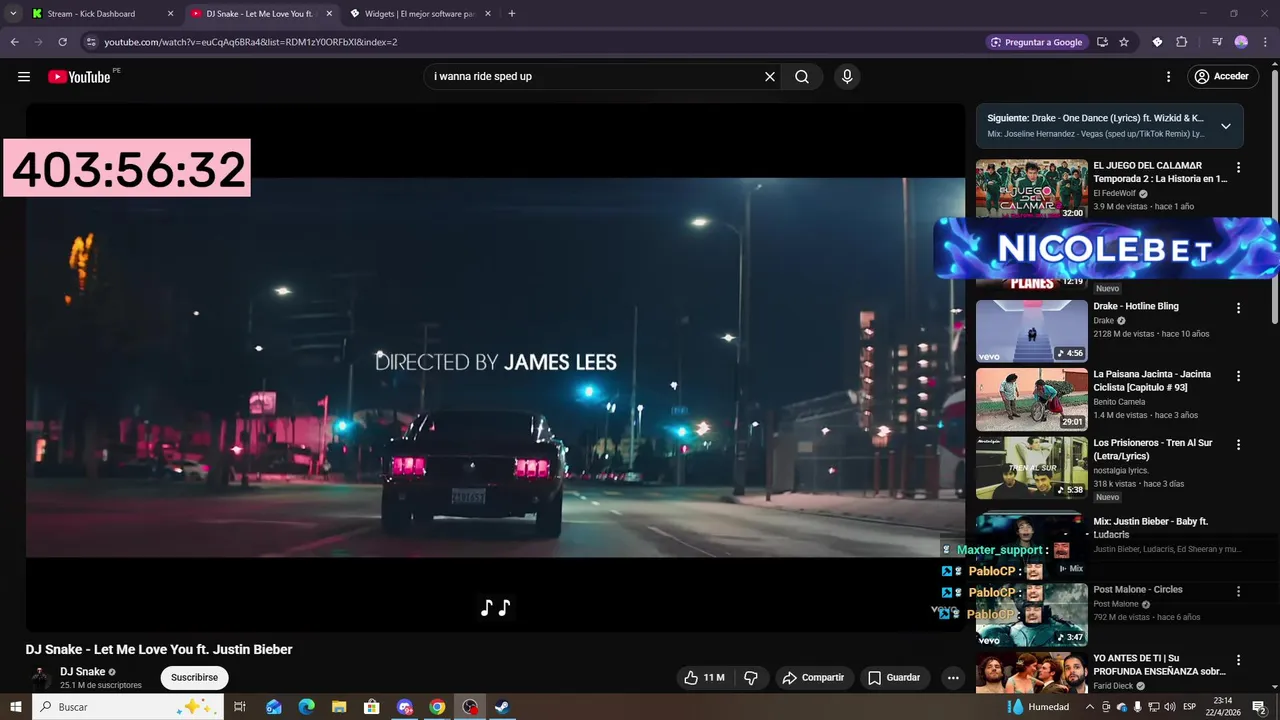Screen dimensions: 1280x720
Task: Reload the page in Chrome
Action: click(62, 42)
